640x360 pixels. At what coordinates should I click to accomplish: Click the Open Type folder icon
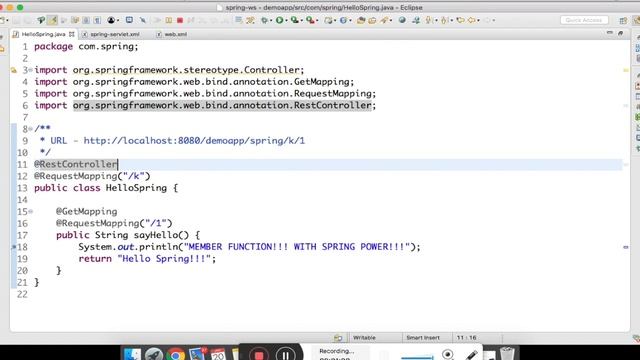[x=361, y=20]
